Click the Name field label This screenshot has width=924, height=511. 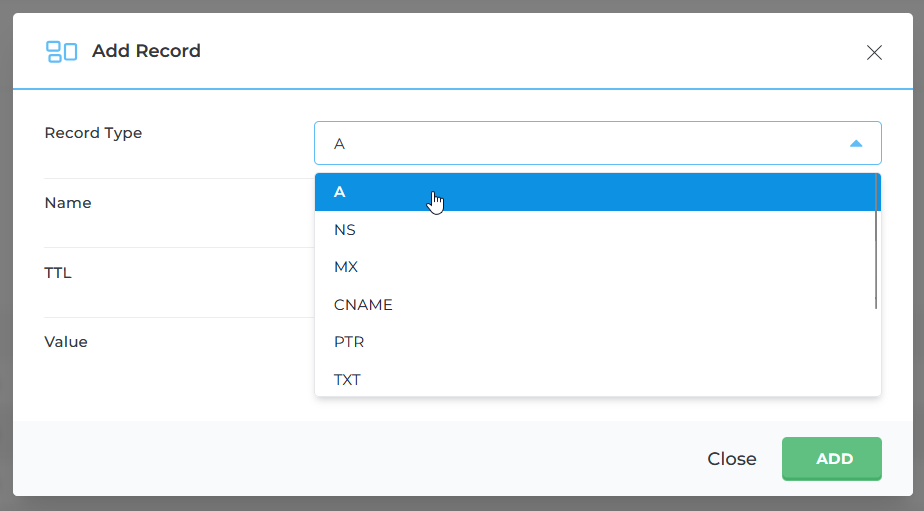point(68,203)
